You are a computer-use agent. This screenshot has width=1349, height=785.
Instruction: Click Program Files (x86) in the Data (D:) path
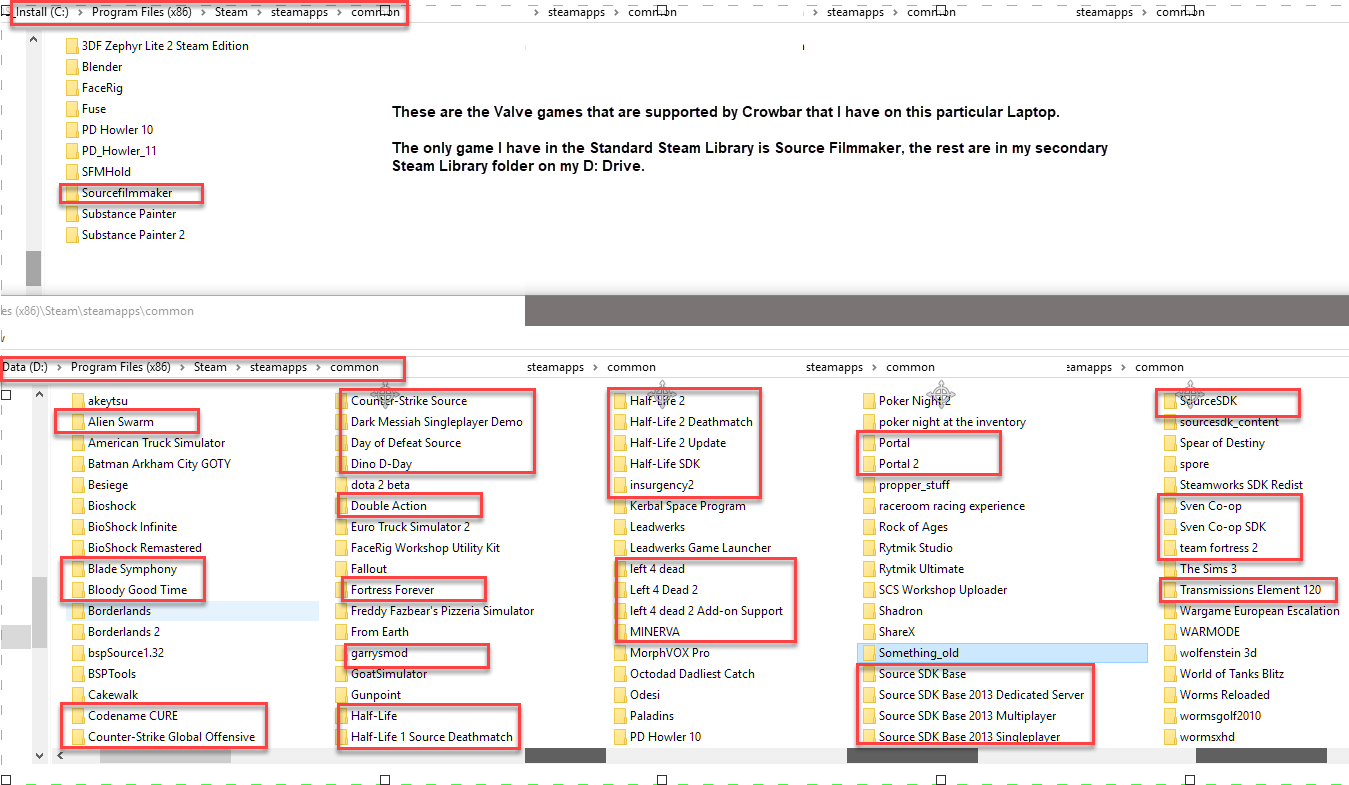click(x=122, y=368)
